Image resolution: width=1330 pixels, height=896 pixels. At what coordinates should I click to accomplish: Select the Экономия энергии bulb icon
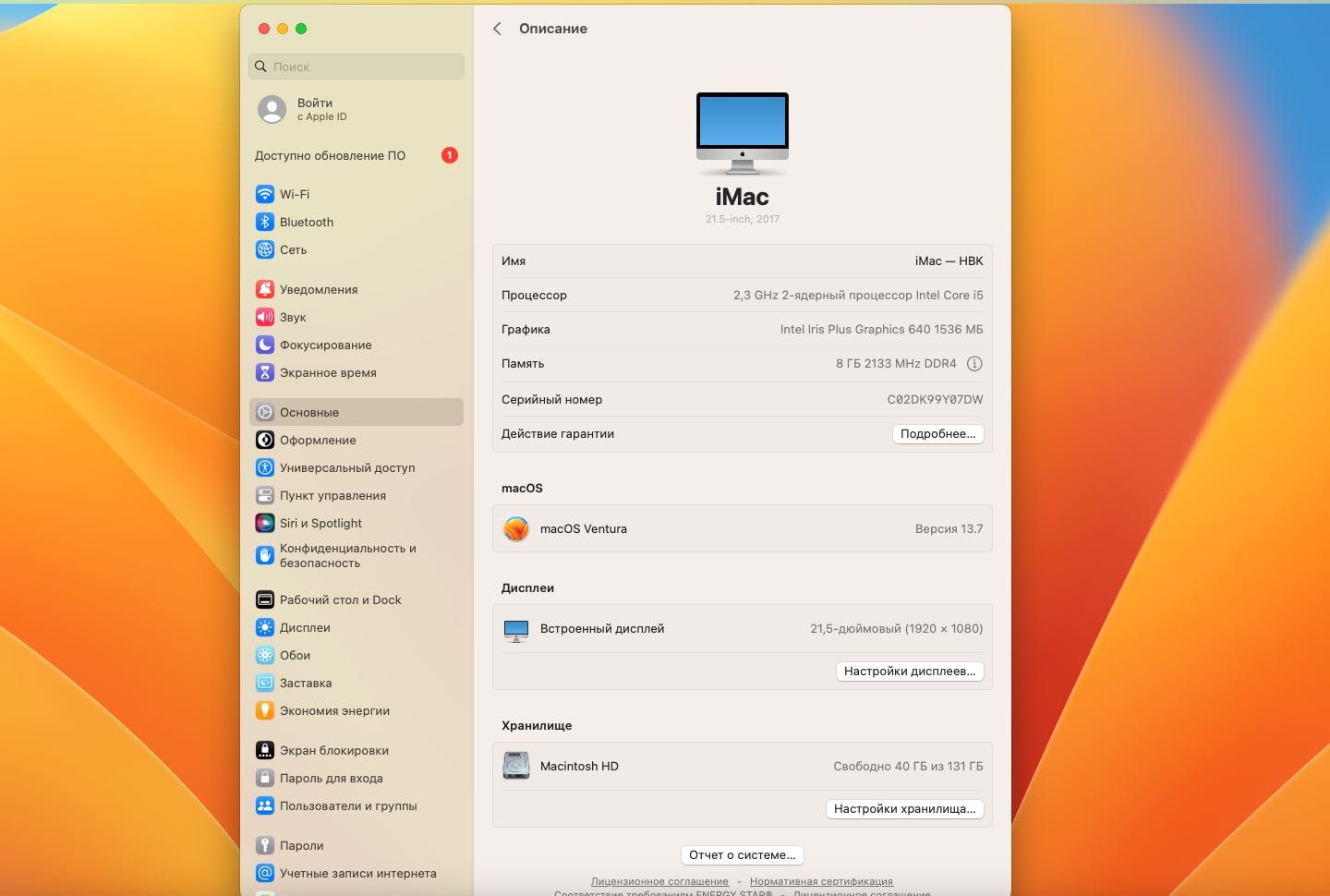(265, 710)
